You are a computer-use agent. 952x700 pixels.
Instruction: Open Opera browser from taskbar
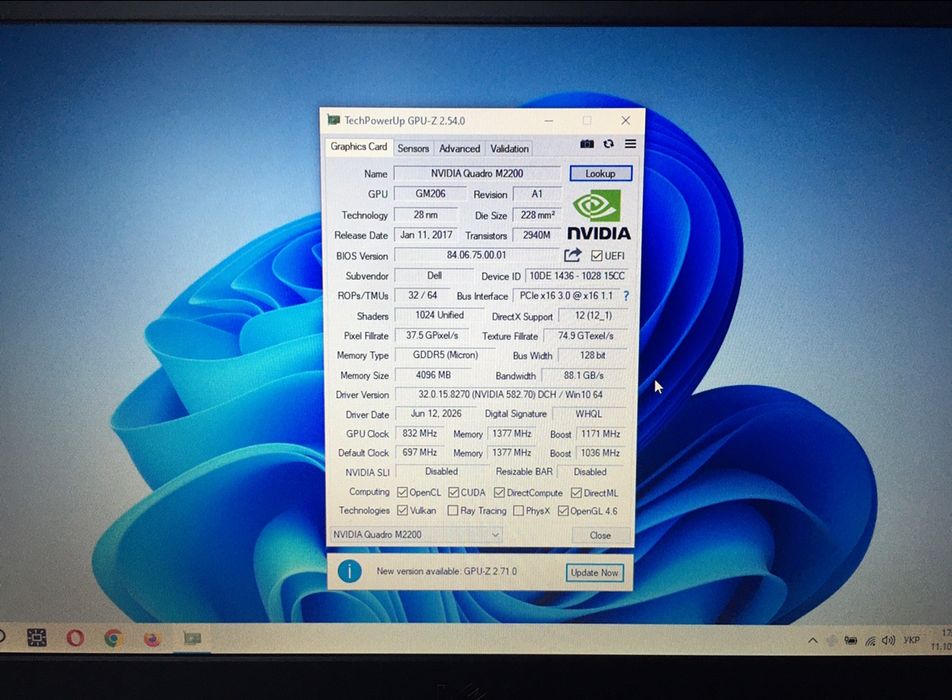(75, 638)
